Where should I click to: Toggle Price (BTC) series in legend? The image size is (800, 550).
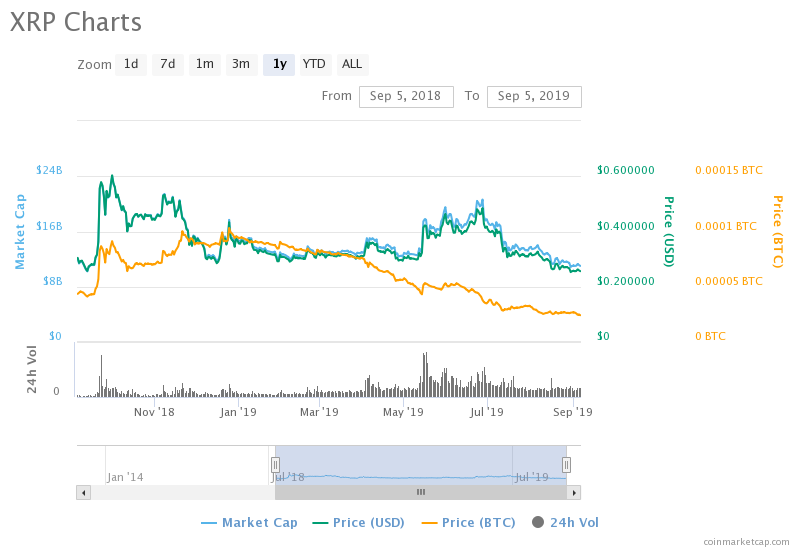tap(468, 523)
